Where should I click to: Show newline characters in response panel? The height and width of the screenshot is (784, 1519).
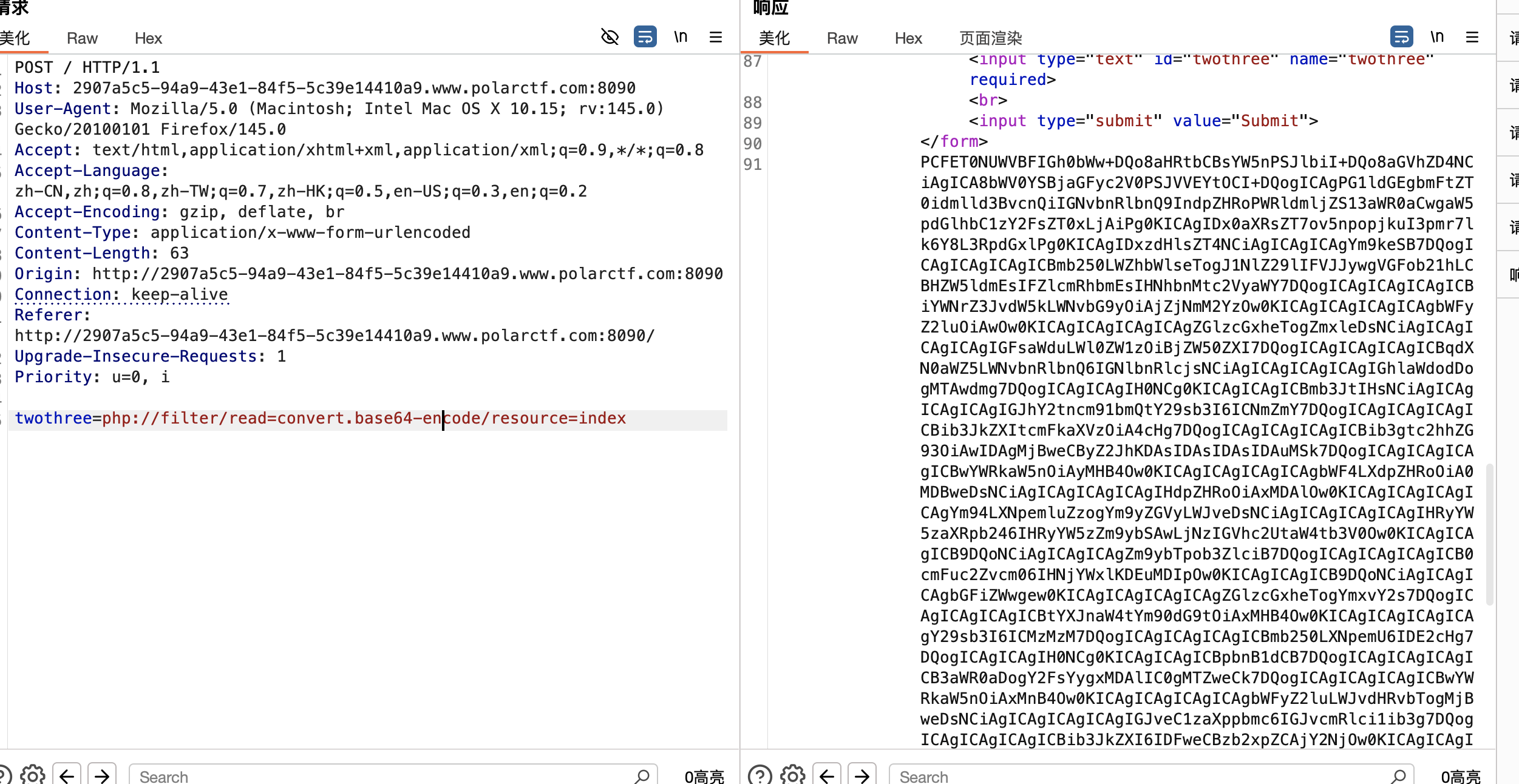tap(1436, 37)
